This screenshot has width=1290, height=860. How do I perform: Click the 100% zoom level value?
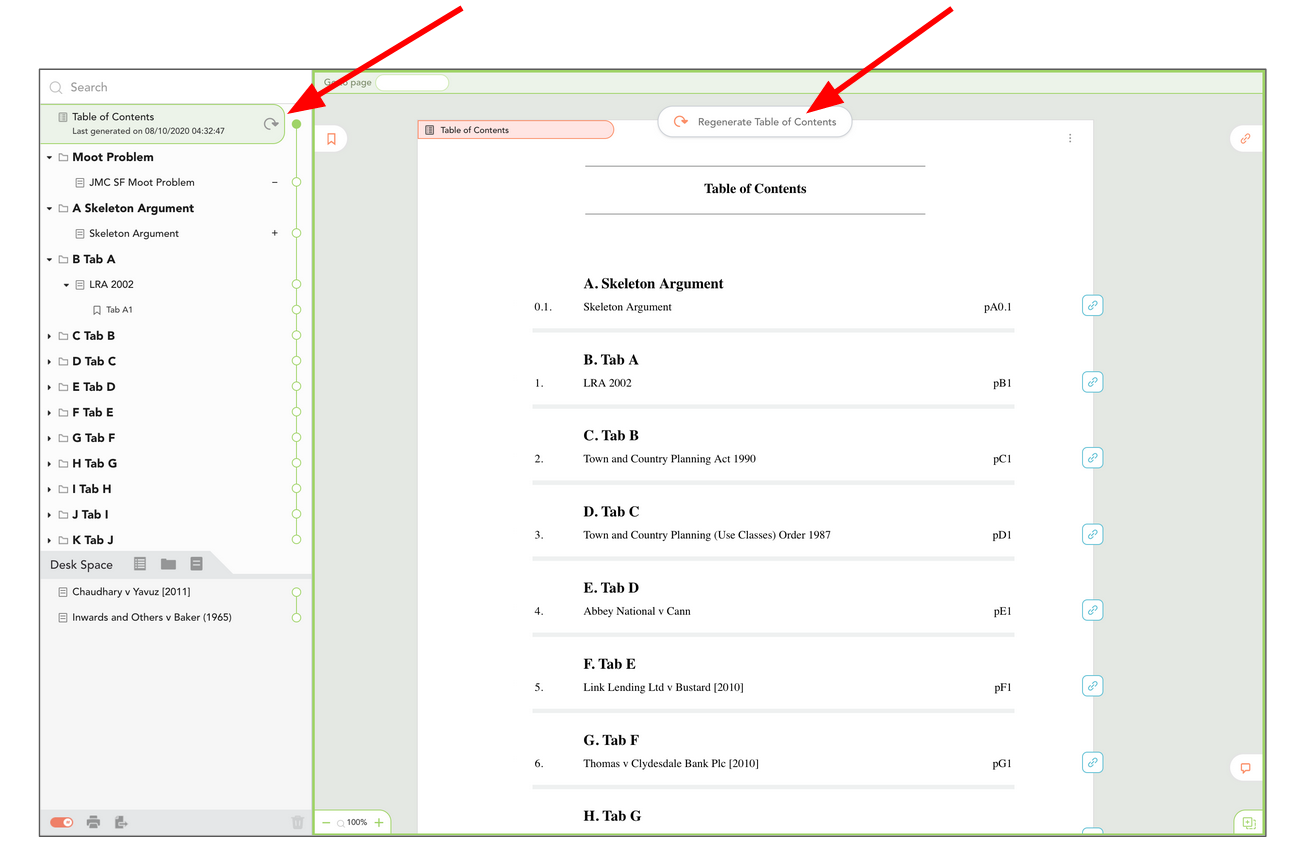357,822
